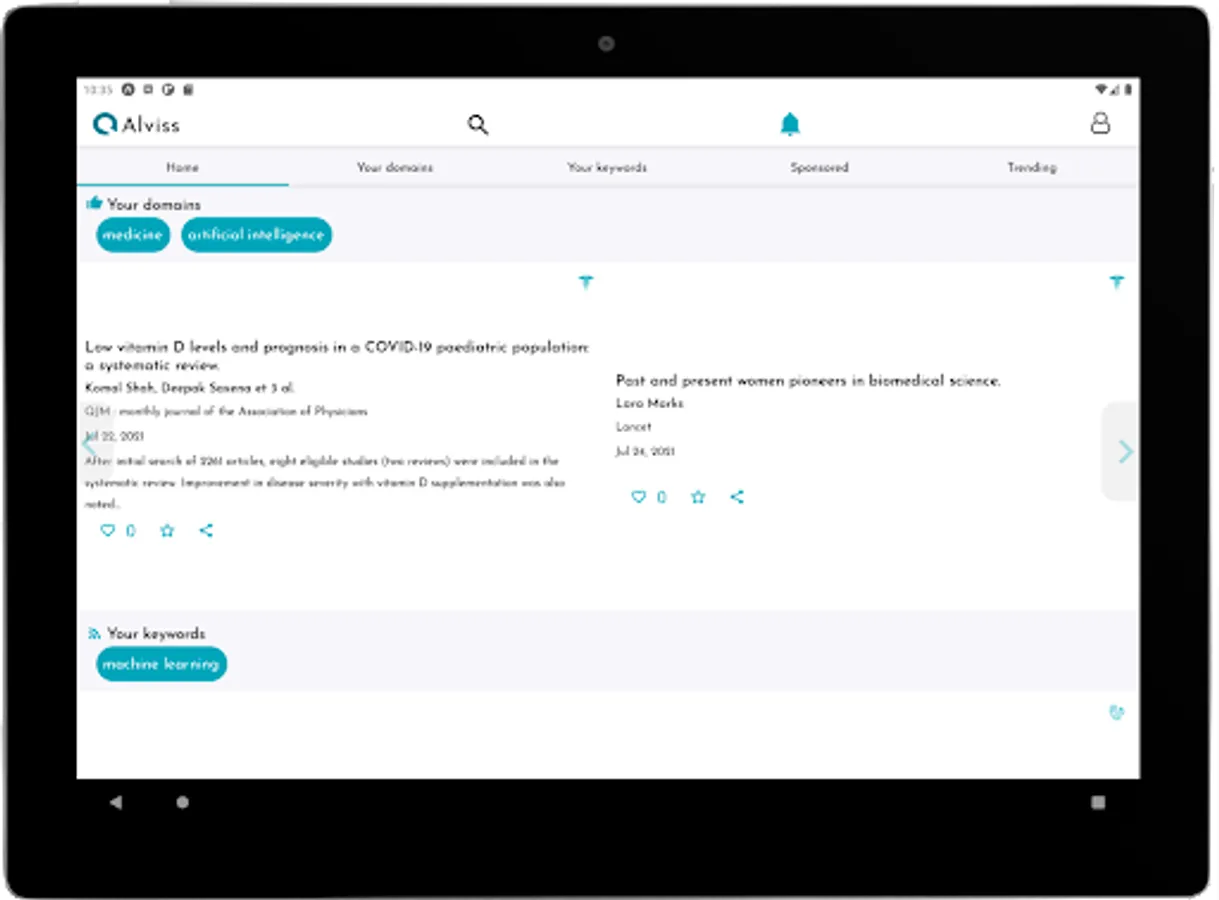Switch to the Home tab
The width and height of the screenshot is (1219, 900).
click(183, 168)
